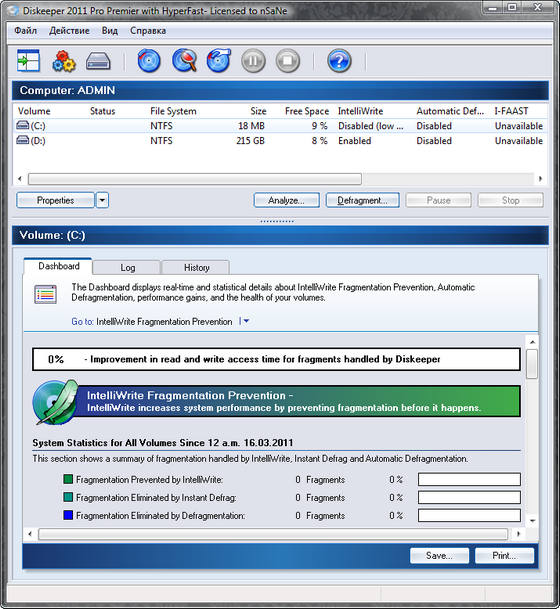Click the dashboard horizontal scrollbar thumb
The height and width of the screenshot is (609, 560).
pyautogui.click(x=273, y=534)
